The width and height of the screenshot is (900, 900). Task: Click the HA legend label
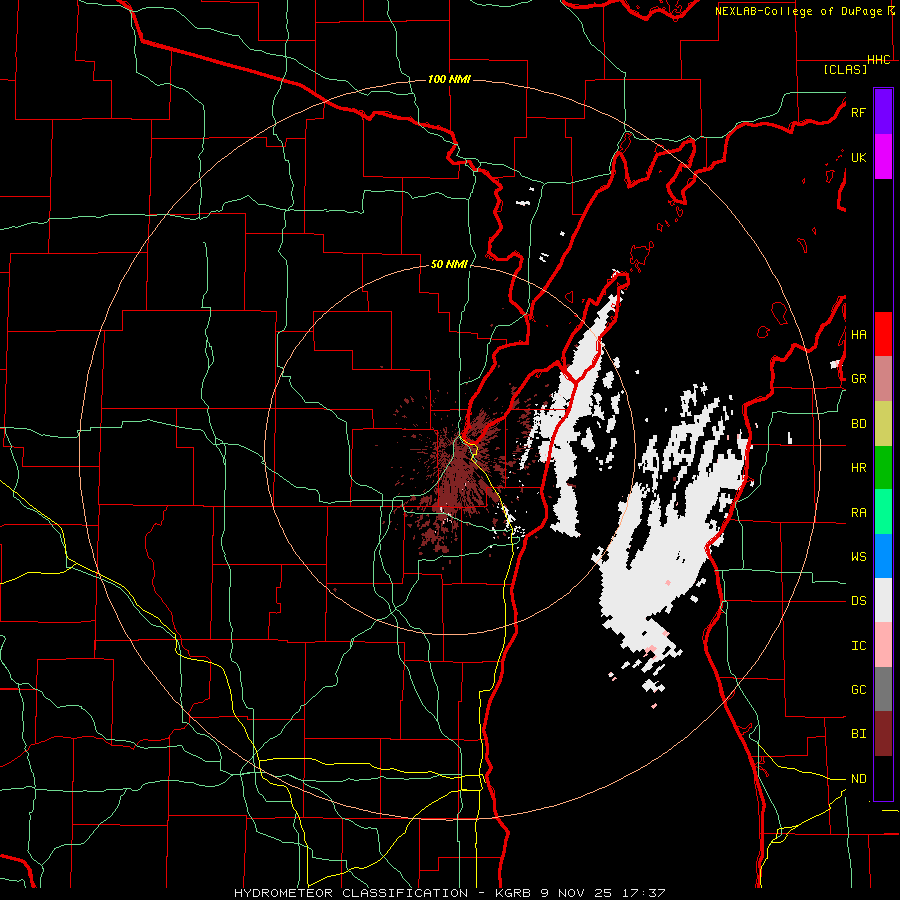click(x=858, y=335)
